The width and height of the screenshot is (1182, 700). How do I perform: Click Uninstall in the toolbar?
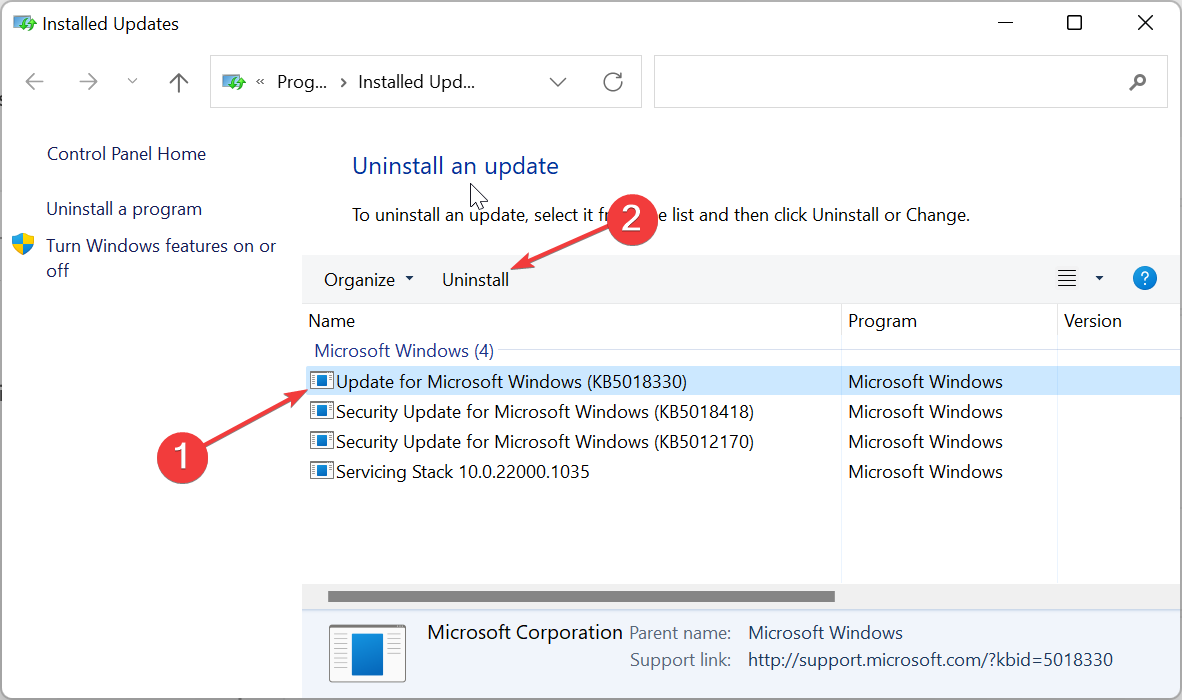coord(475,280)
